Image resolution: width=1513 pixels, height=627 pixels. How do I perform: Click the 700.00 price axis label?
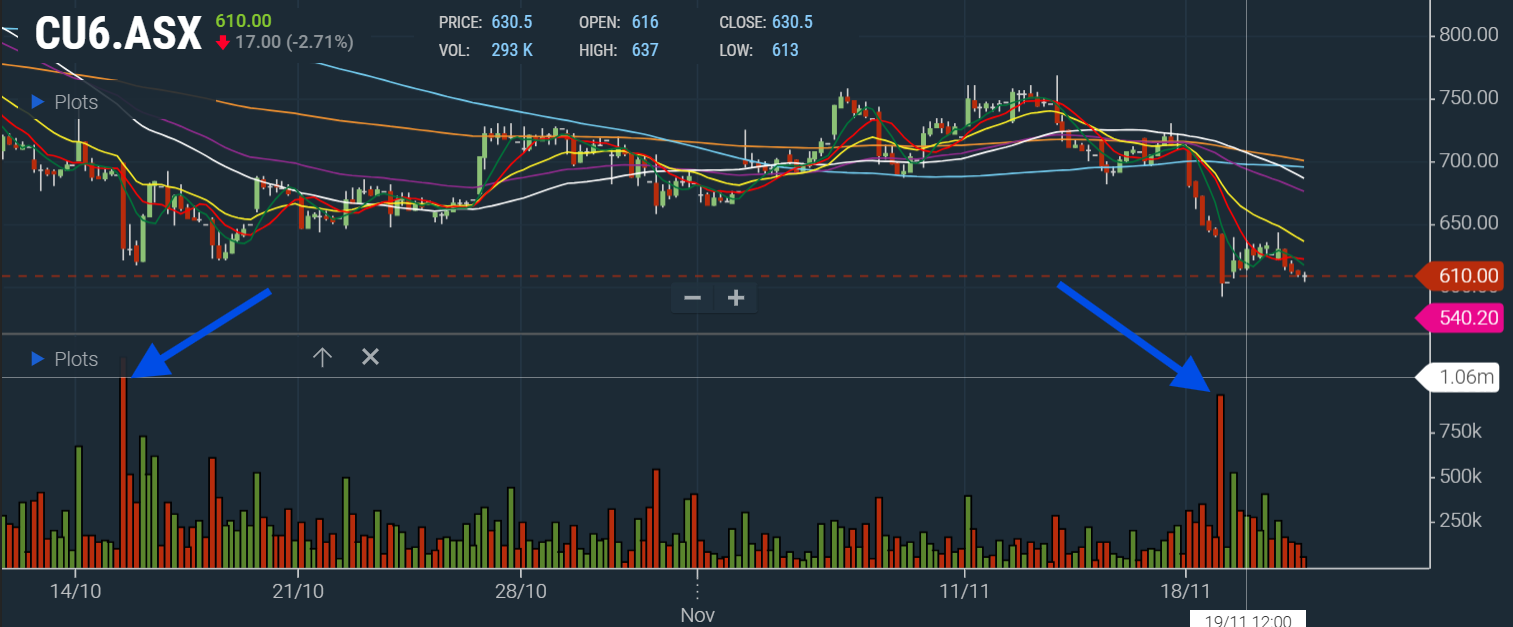[x=1468, y=161]
